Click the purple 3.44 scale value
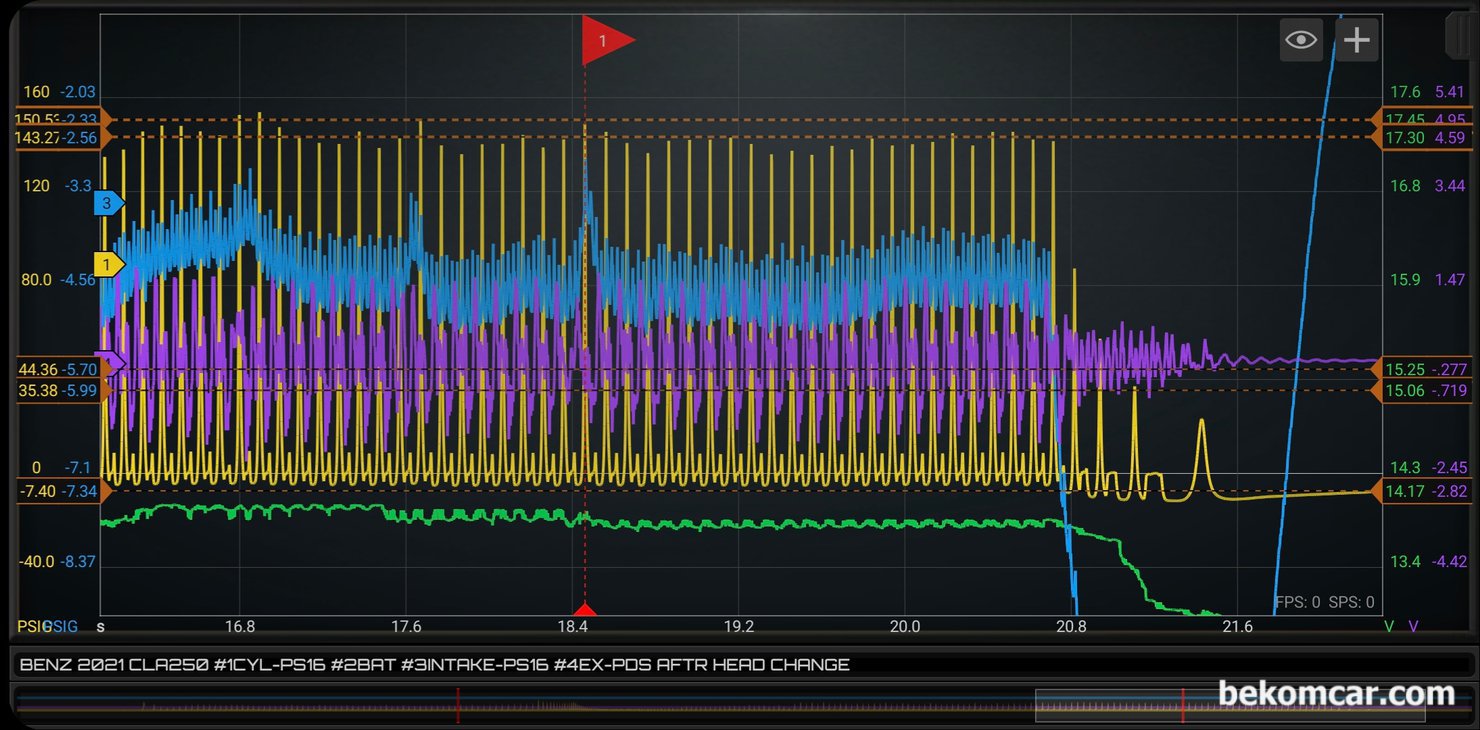1480x730 pixels. pos(1450,186)
